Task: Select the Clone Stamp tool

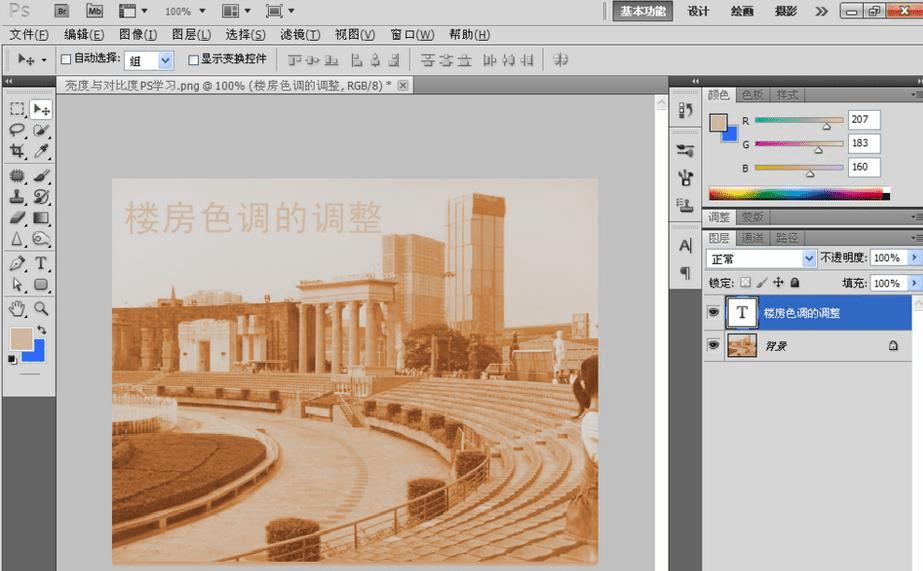Action: [x=17, y=196]
